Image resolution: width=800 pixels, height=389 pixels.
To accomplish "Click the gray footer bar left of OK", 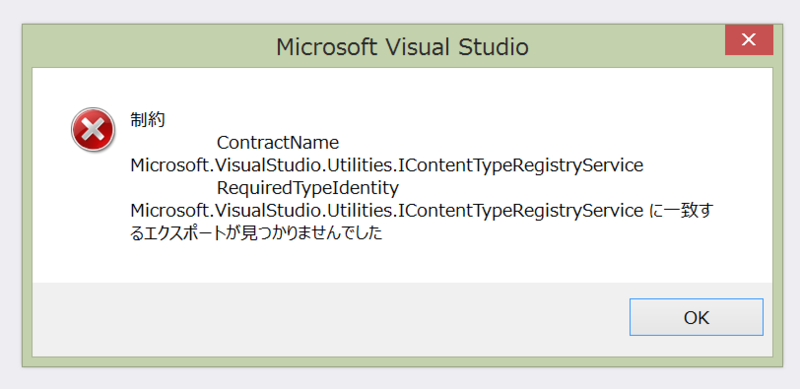I will 327,319.
